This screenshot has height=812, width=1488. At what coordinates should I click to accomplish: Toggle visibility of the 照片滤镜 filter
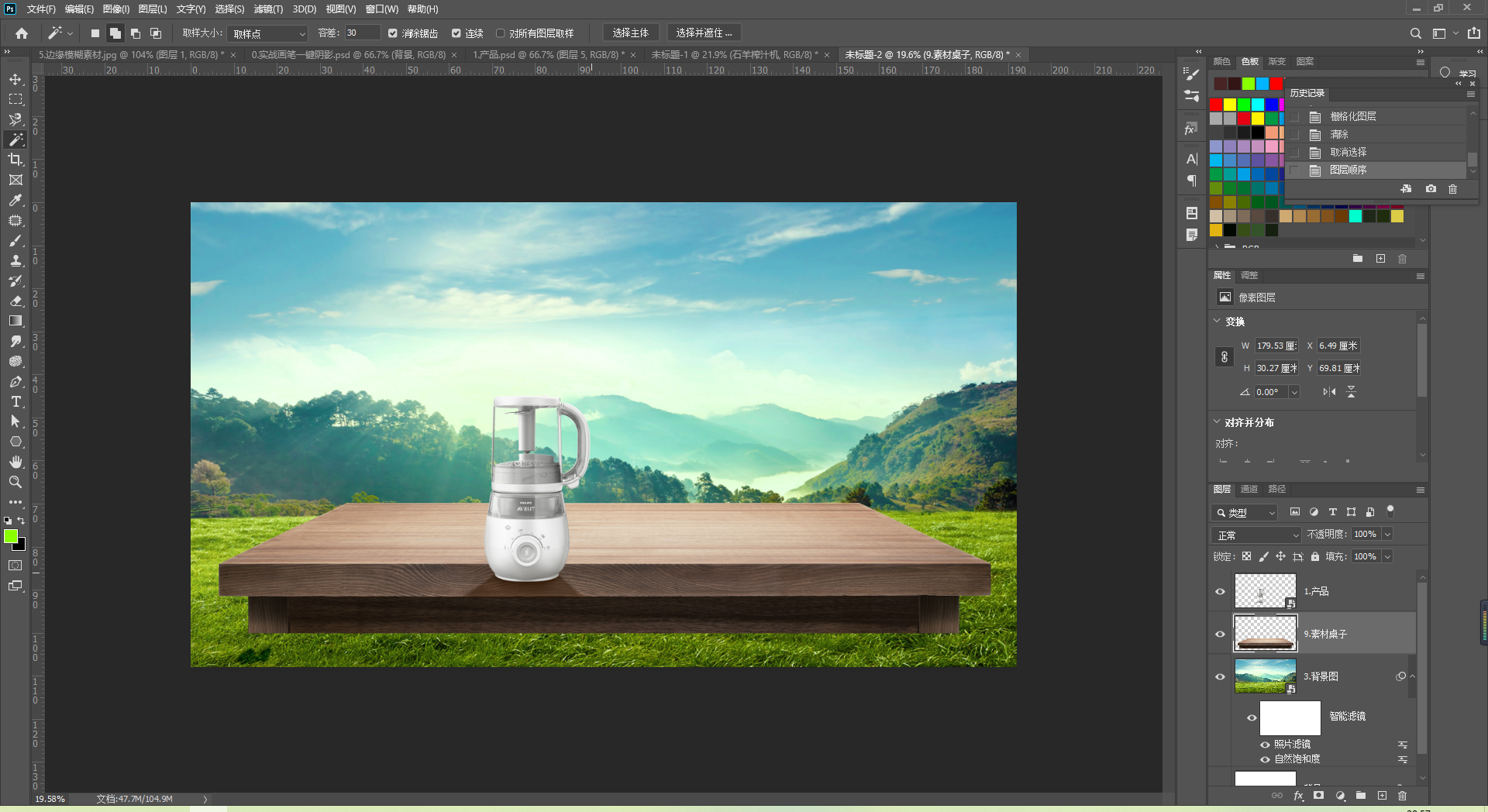1265,745
